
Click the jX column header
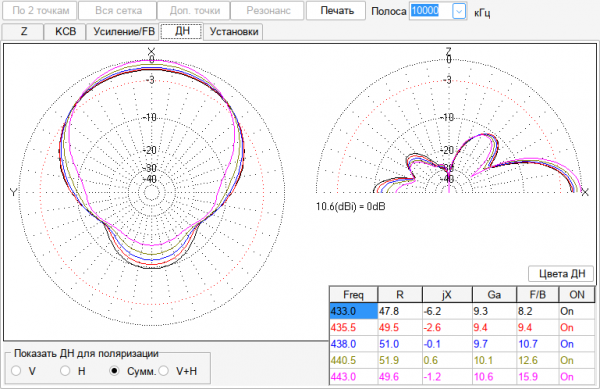(447, 295)
